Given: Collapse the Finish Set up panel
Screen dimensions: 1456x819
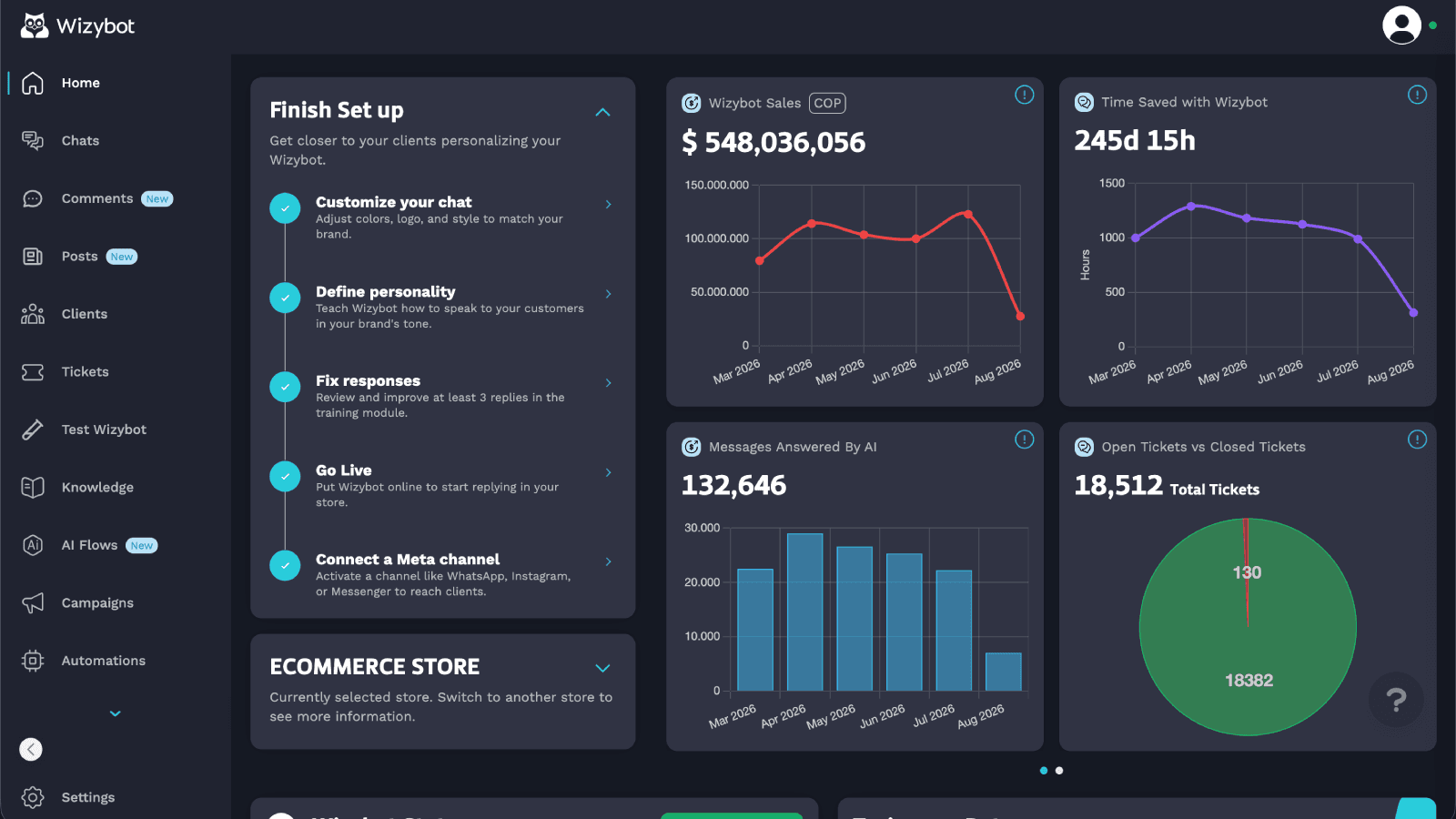Looking at the screenshot, I should [x=602, y=112].
